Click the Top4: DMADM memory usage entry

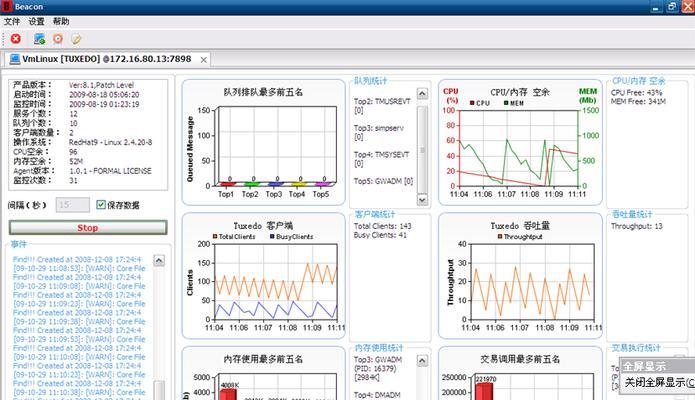point(377,394)
